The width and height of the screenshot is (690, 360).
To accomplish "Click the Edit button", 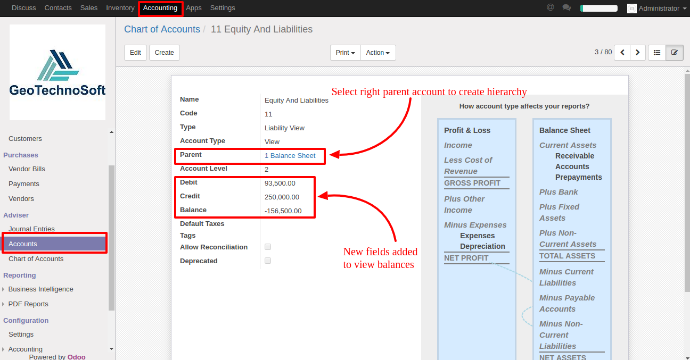I will point(135,52).
